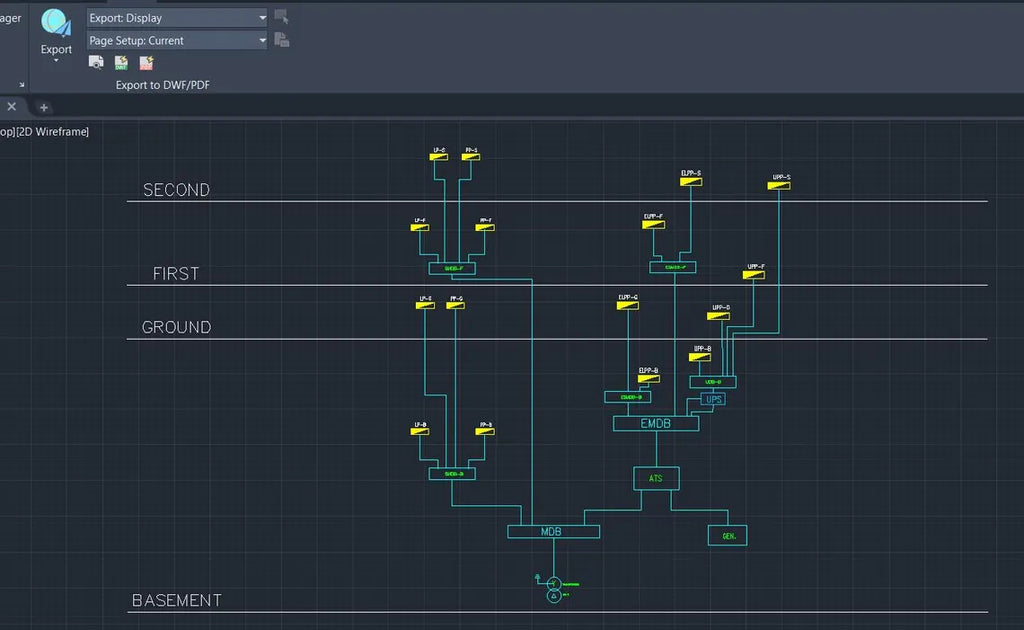Screen dimensions: 1024x630
Task: Select the SMDB-B box above MDB
Action: [x=452, y=473]
